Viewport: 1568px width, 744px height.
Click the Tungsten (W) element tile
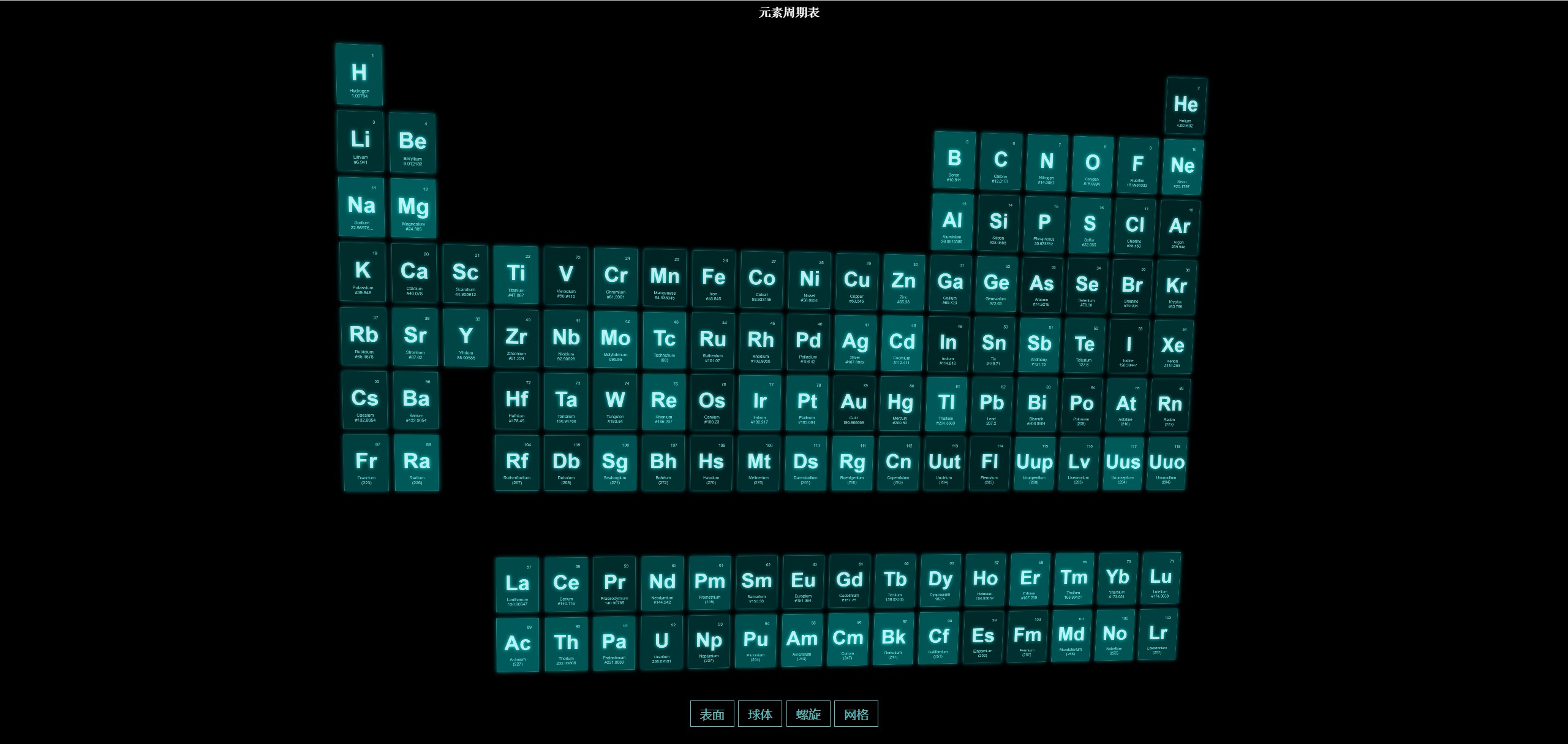615,401
